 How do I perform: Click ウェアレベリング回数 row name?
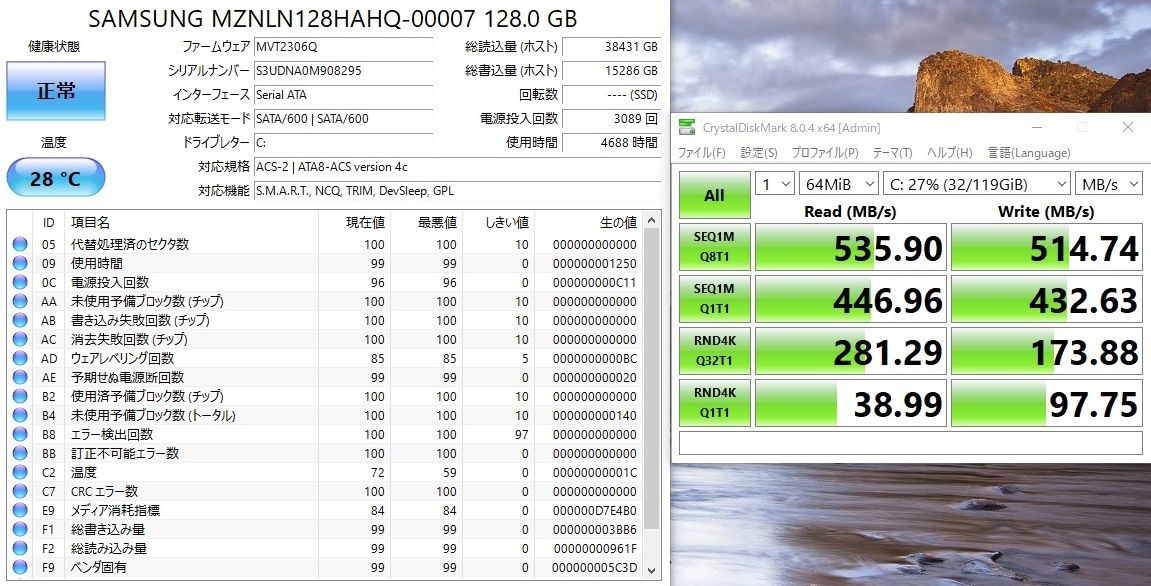coord(123,358)
